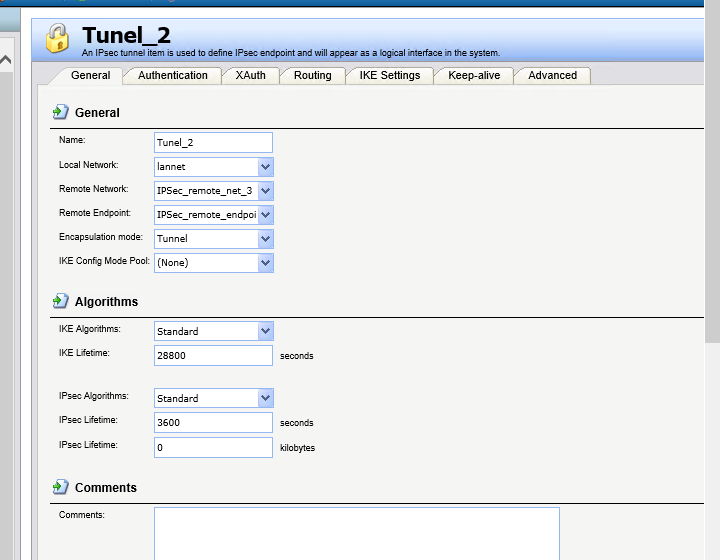Click the IKE Lifetime seconds field

click(213, 355)
